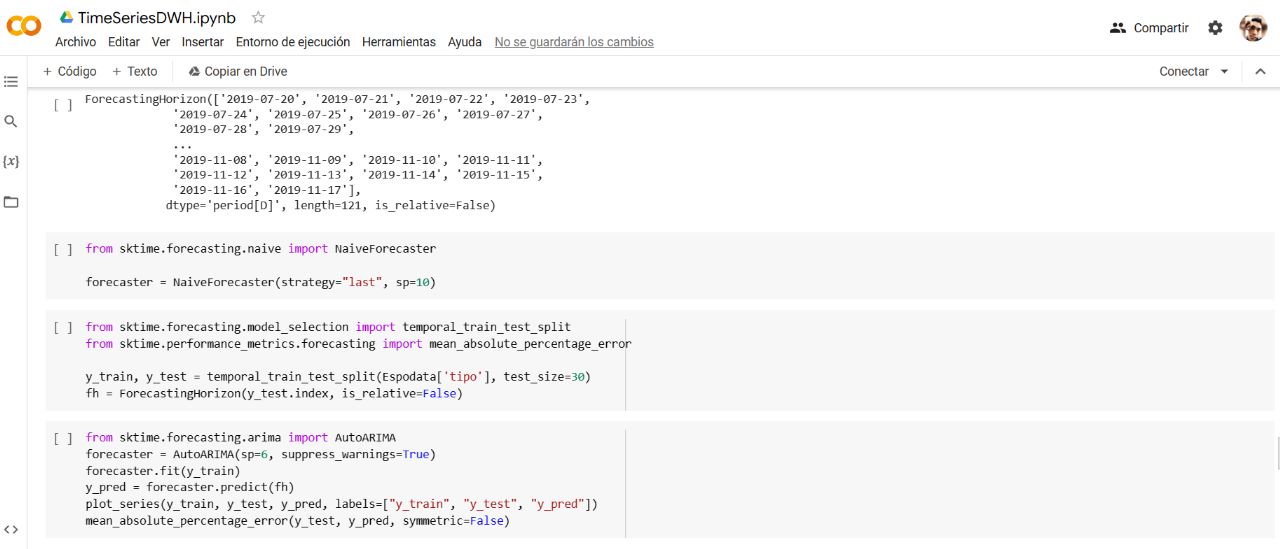Run the NaiveForecaster import cell
1280x549 pixels.
coord(63,249)
